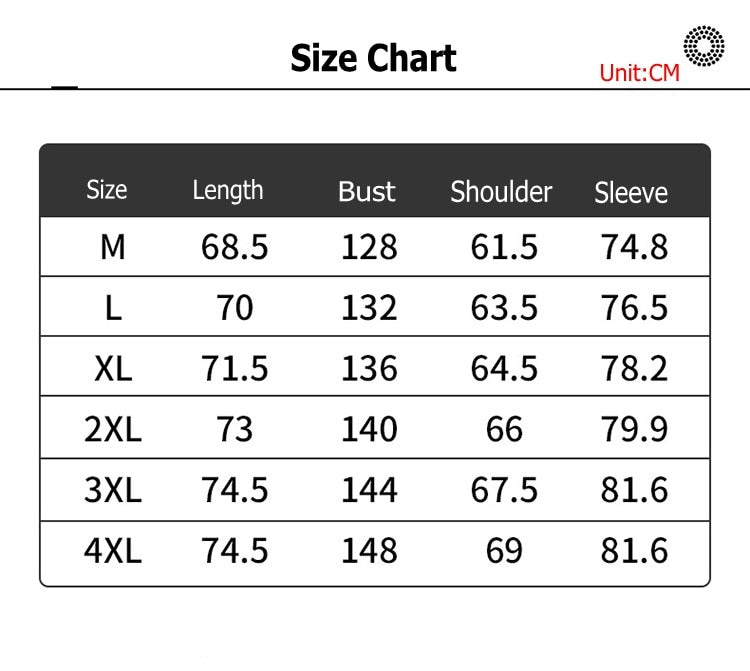Image resolution: width=750 pixels, height=671 pixels.
Task: Click the Size Chart title
Action: coord(374,58)
